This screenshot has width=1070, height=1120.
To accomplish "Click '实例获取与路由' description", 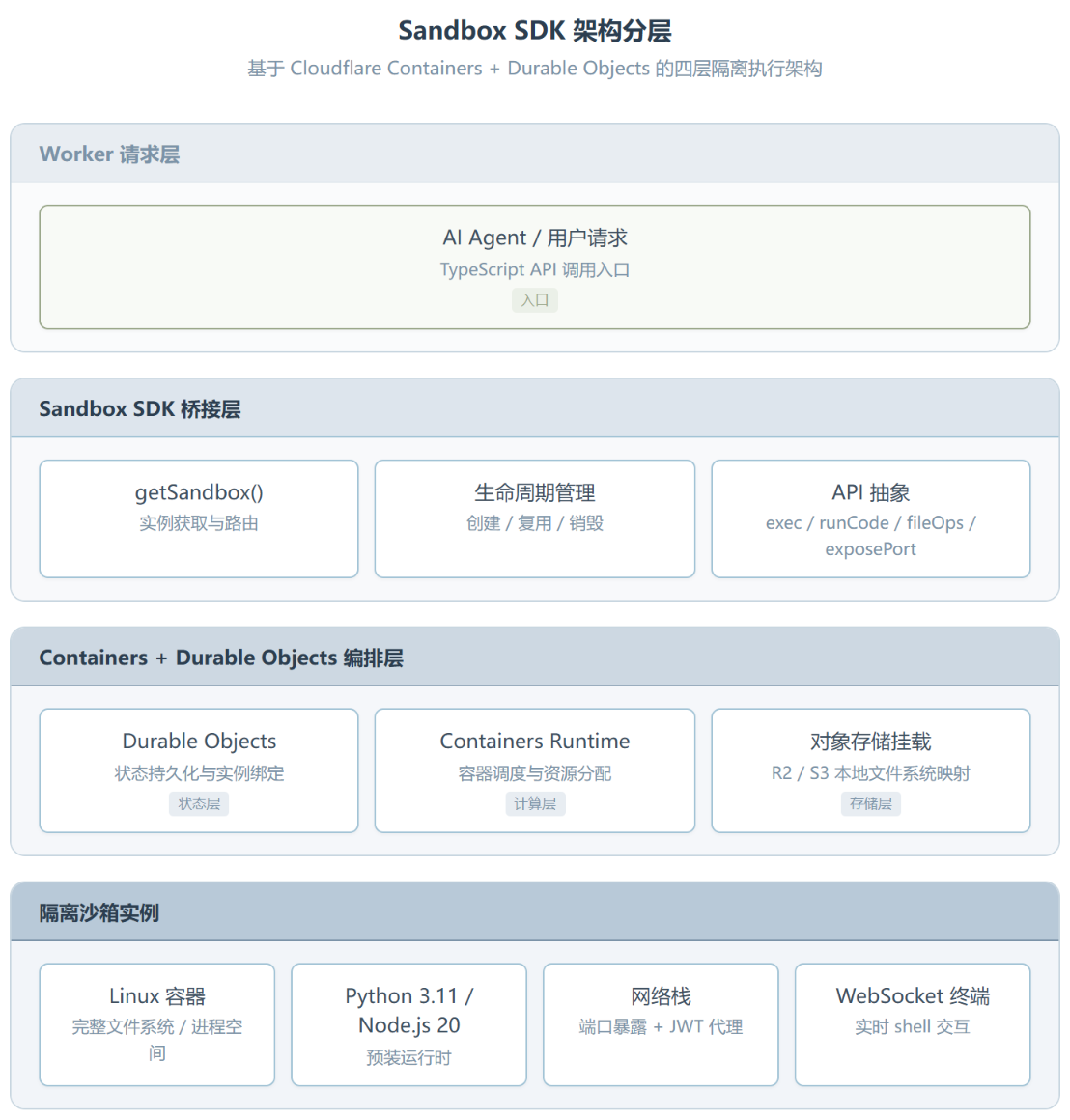I will point(199,523).
